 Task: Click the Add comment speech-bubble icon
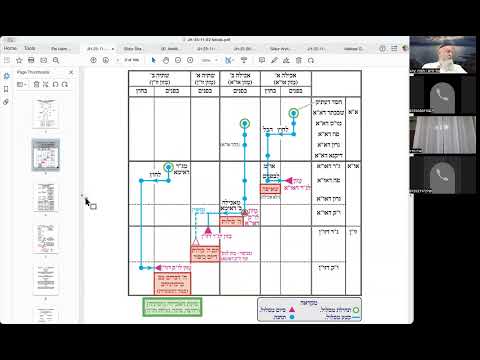[262, 60]
